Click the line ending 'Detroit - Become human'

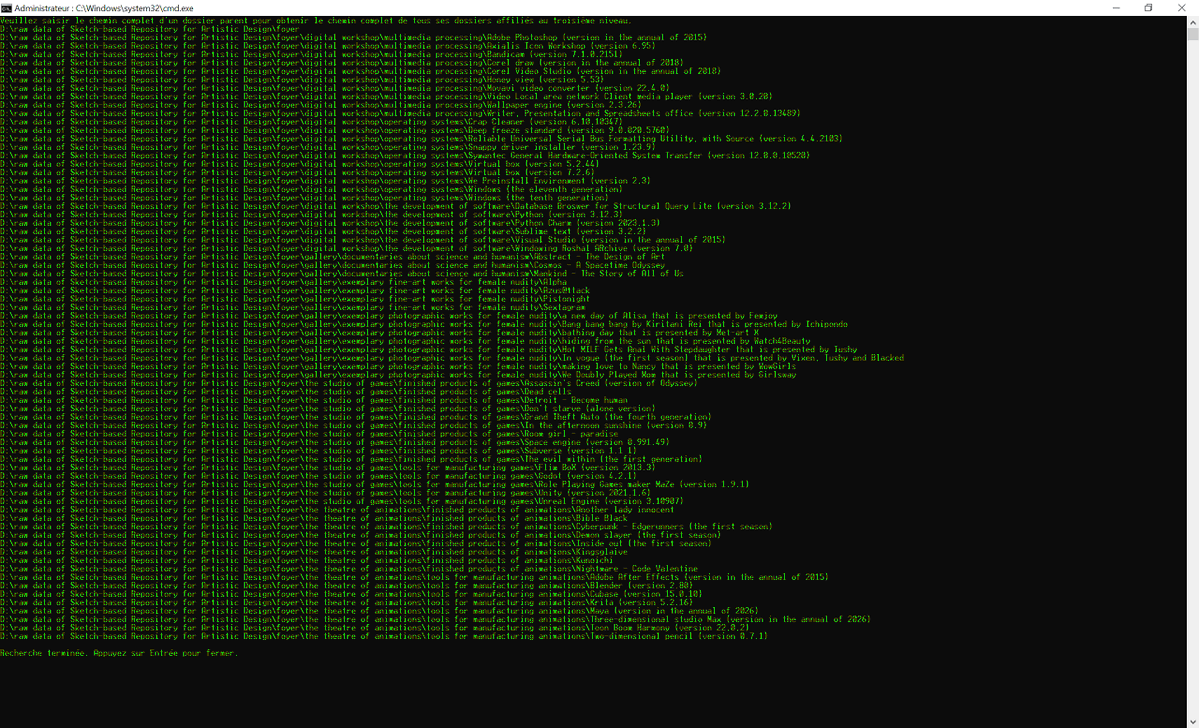[x=314, y=400]
